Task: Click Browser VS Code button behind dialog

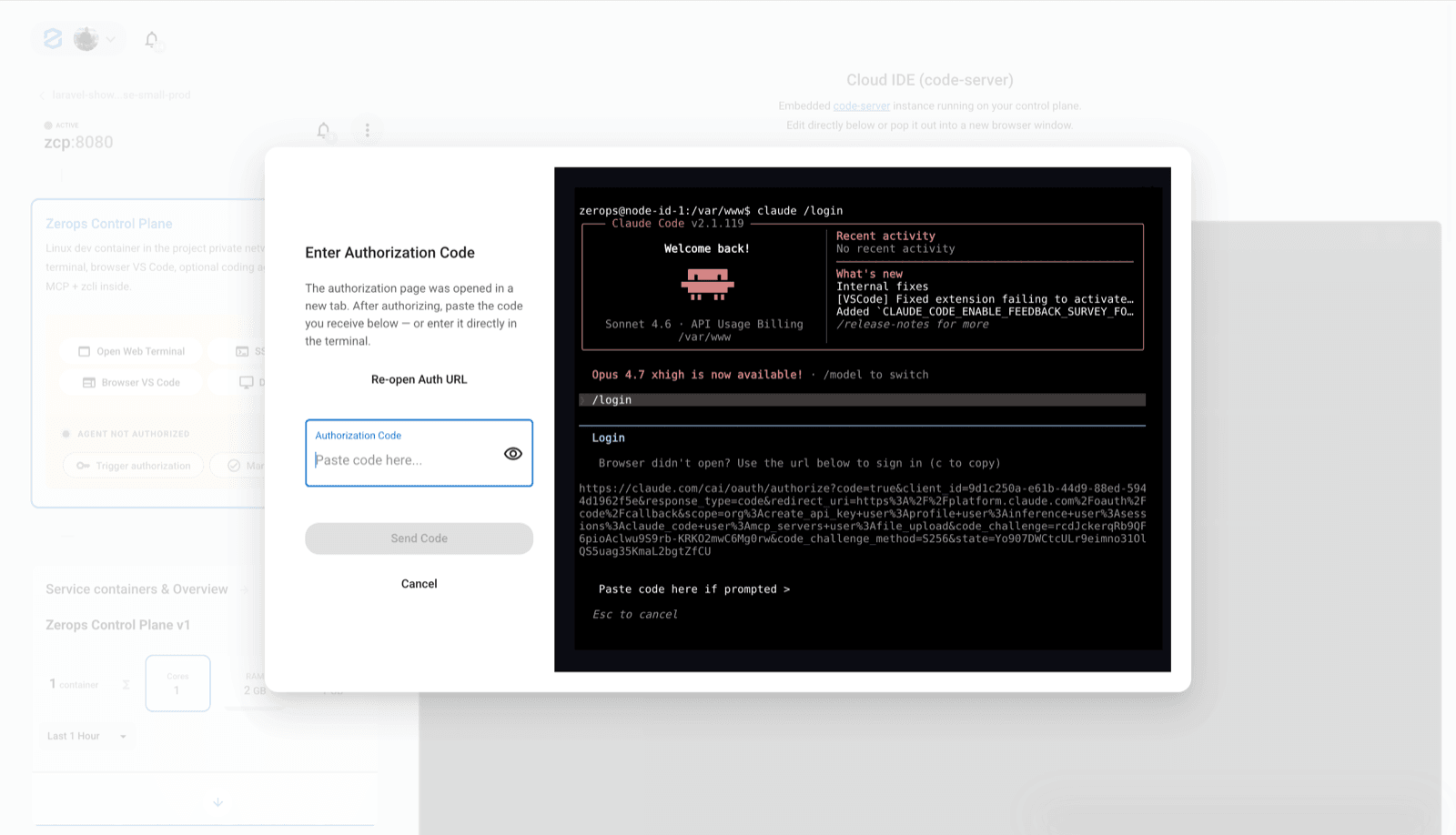Action: click(x=132, y=382)
